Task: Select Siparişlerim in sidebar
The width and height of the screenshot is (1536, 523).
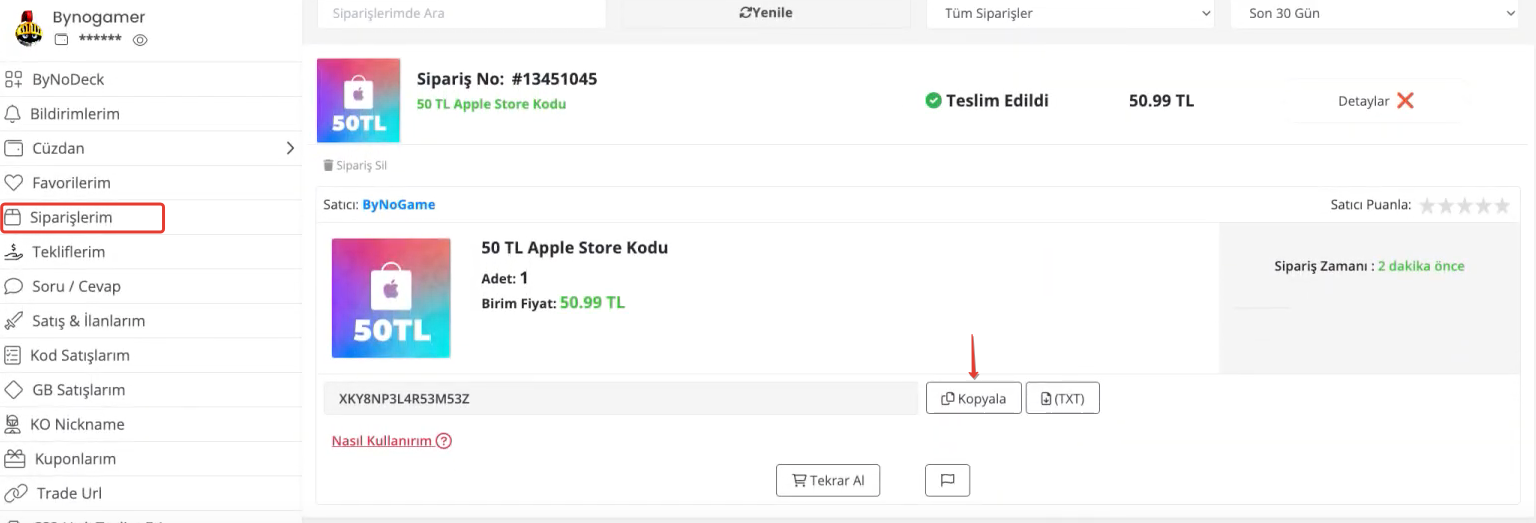Action: (x=82, y=217)
